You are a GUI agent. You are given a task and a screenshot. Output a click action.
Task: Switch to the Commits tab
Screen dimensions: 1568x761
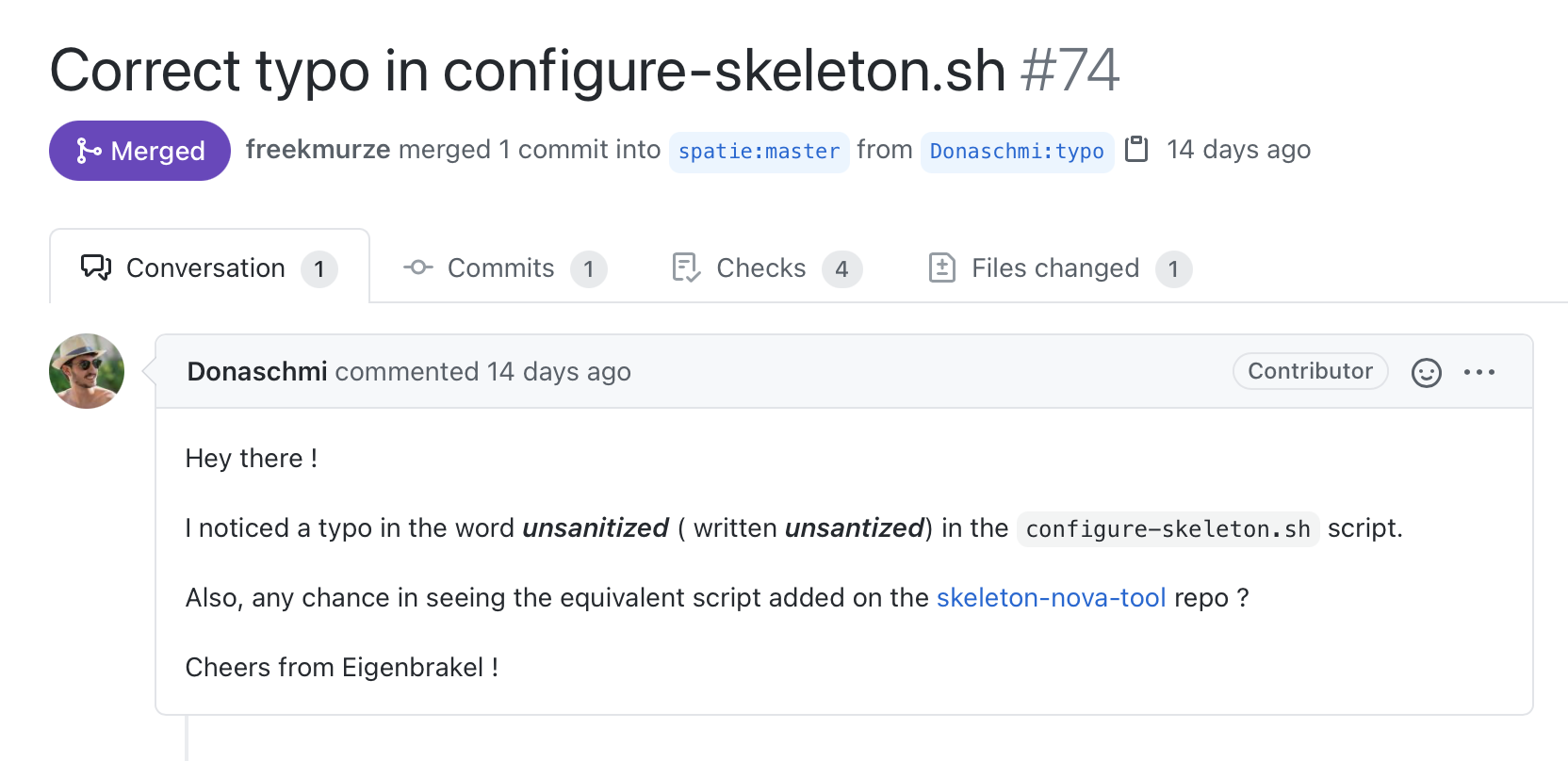pos(504,267)
